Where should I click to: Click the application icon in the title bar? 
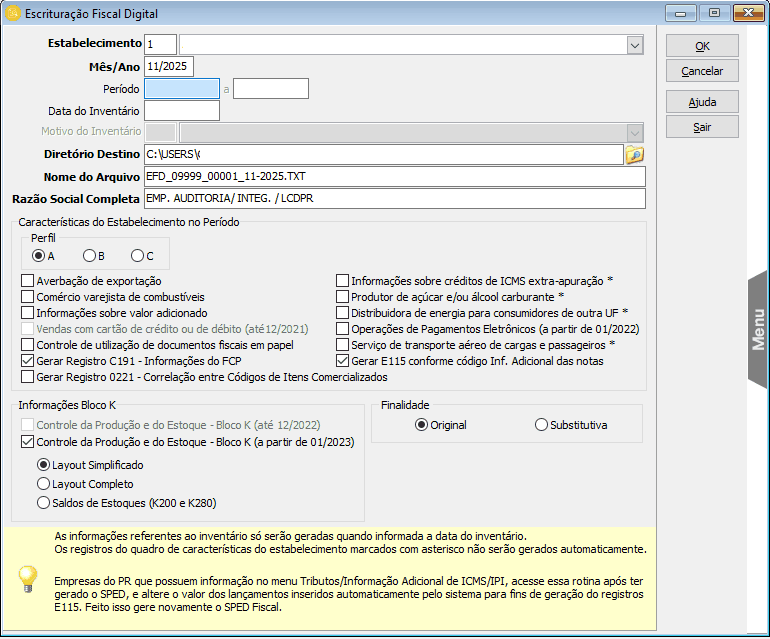coord(13,14)
